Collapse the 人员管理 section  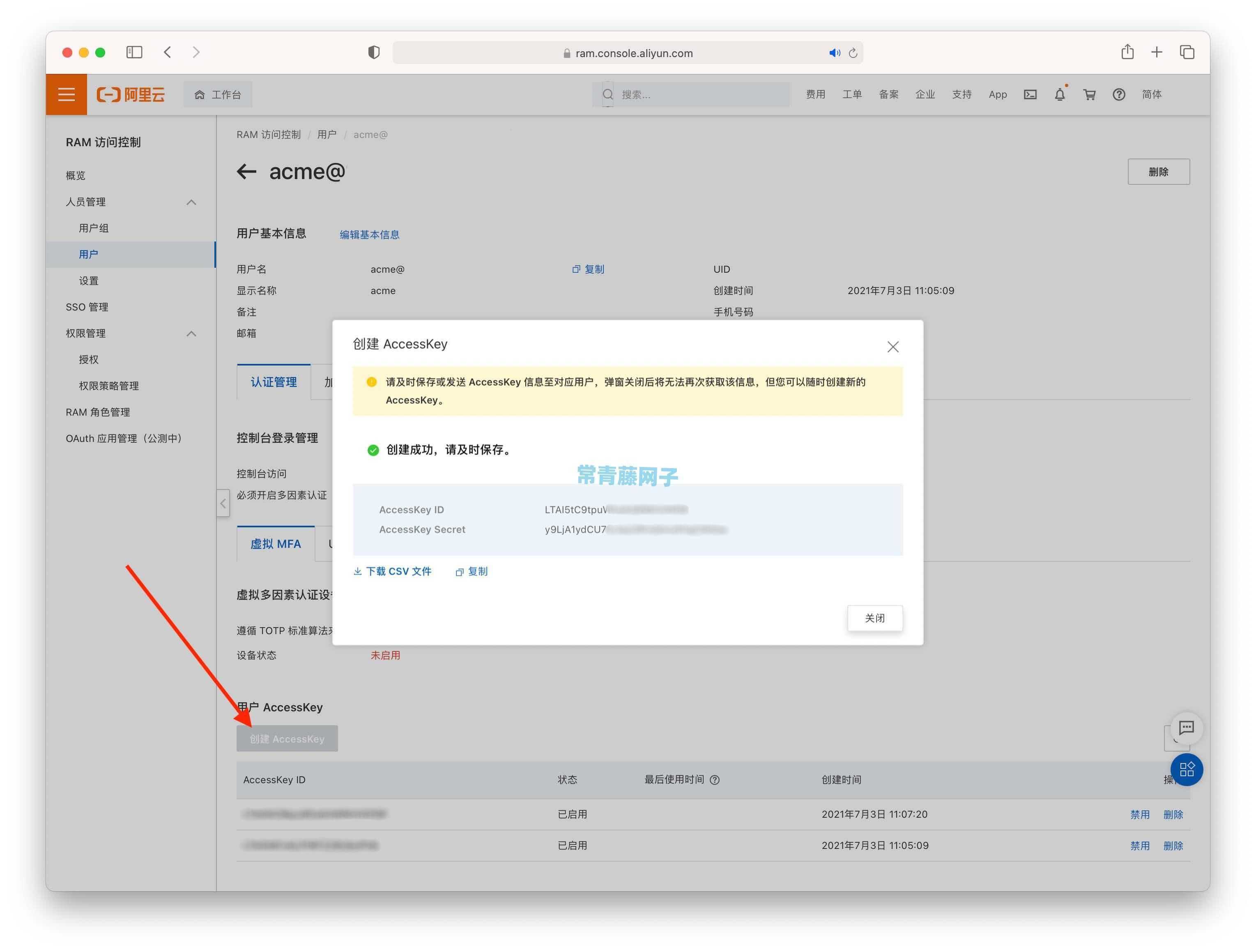191,202
